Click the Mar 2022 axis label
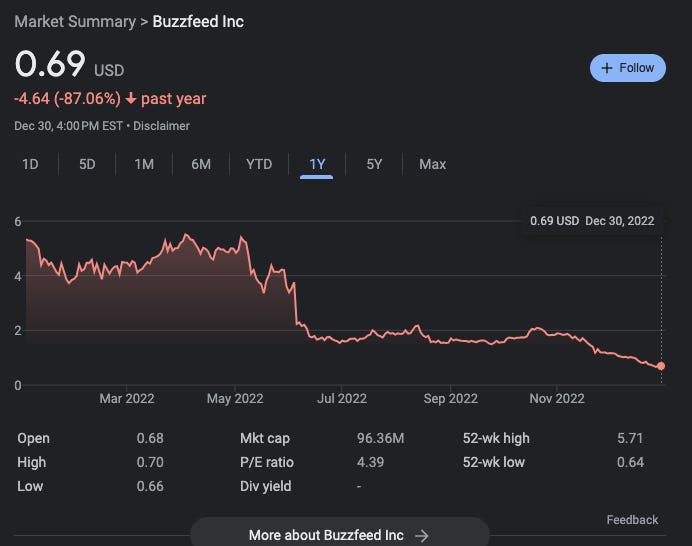 tap(127, 399)
